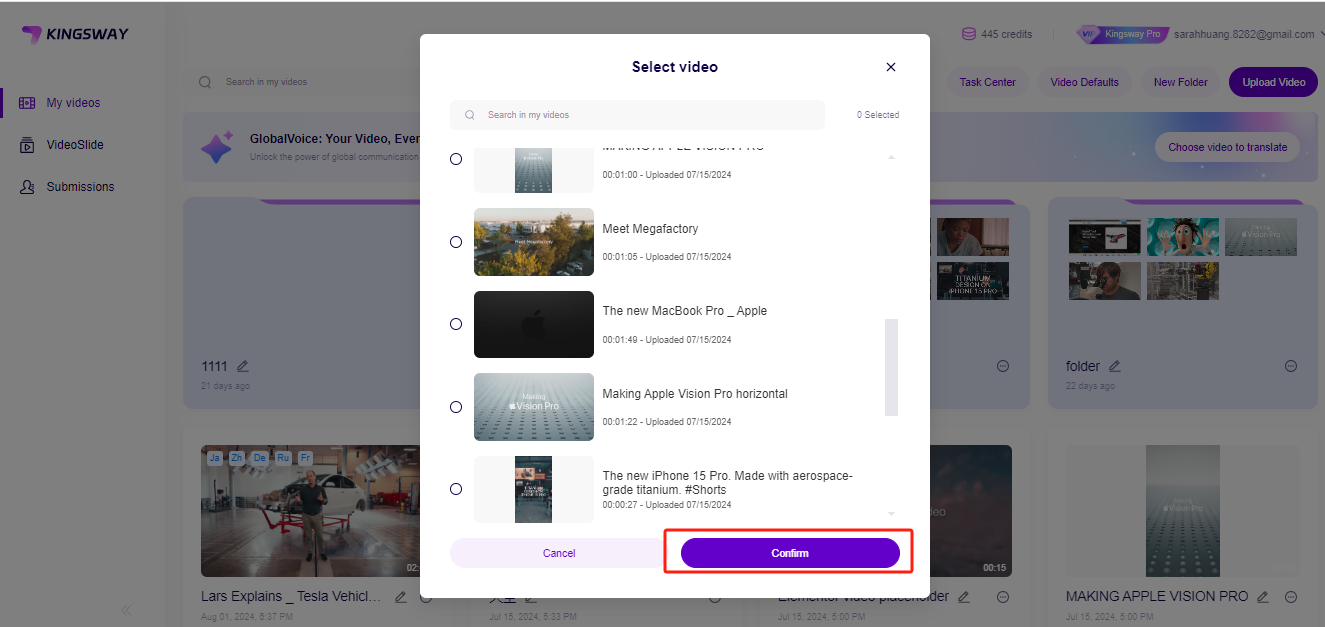This screenshot has width=1325, height=627.
Task: Go to My videos in the sidebar
Action: point(60,103)
